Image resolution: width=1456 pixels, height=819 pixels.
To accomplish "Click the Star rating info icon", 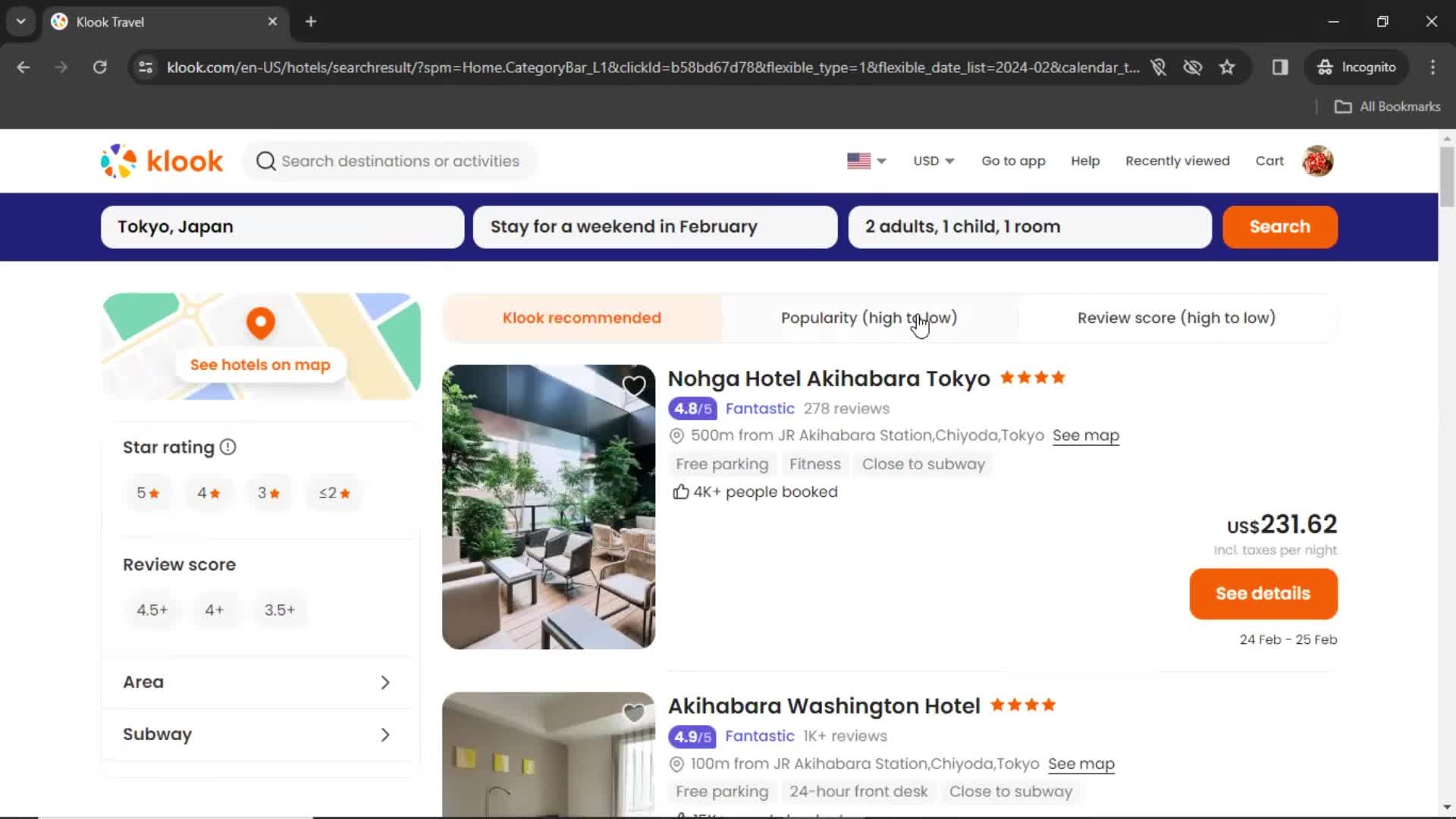I will coord(228,447).
